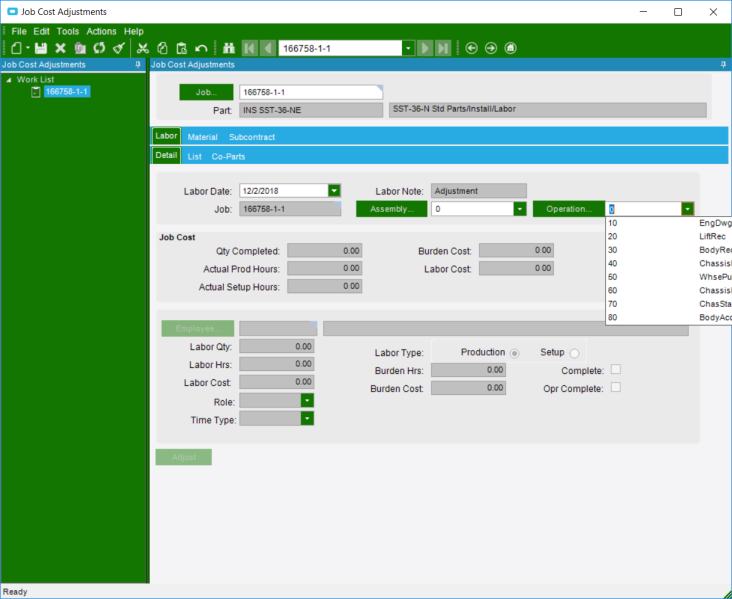Click the Paste clipboard icon
Image resolution: width=732 pixels, height=599 pixels.
182,48
